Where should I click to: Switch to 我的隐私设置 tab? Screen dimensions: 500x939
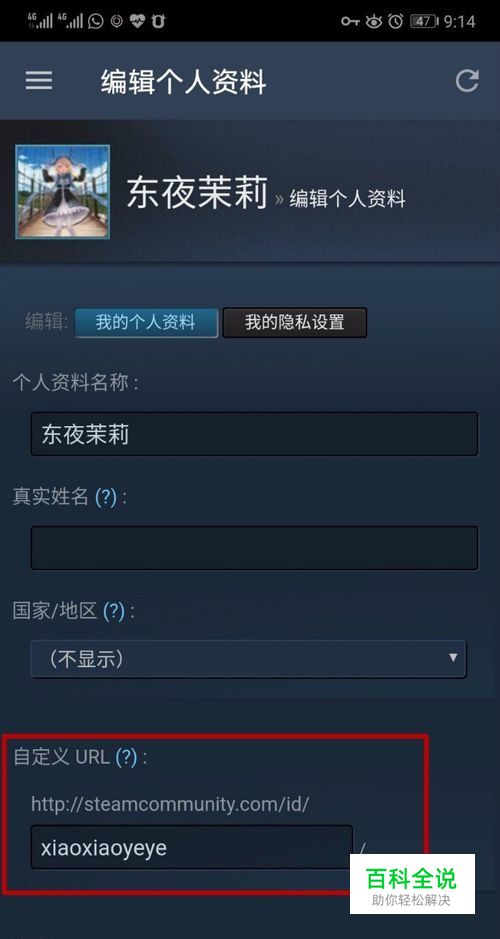pos(295,323)
